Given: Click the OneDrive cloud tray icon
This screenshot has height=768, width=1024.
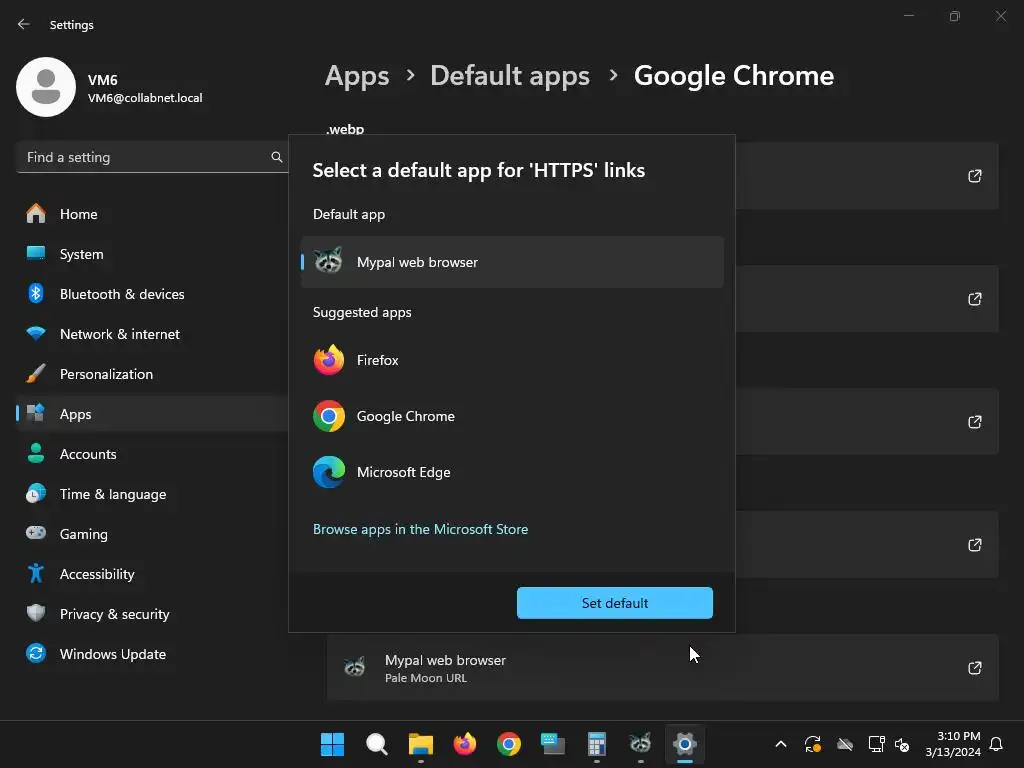Looking at the screenshot, I should tap(844, 744).
